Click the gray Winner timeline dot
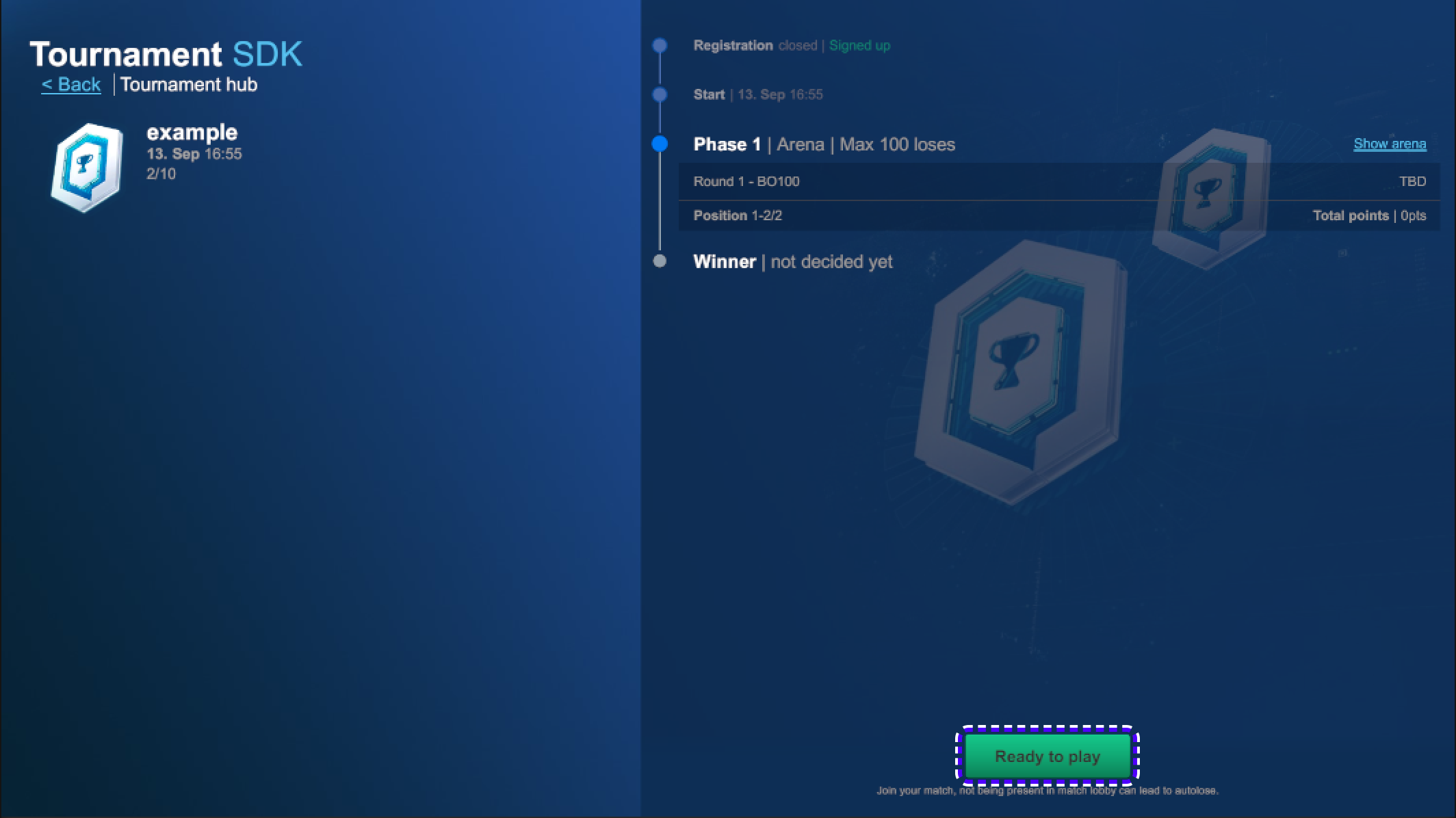 (x=660, y=261)
